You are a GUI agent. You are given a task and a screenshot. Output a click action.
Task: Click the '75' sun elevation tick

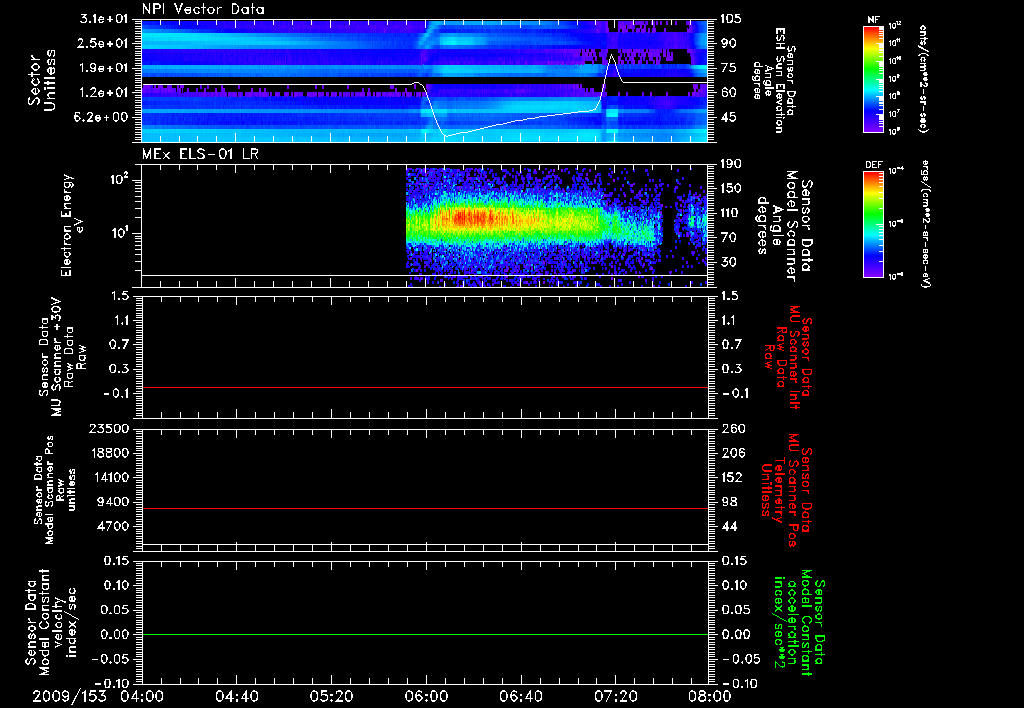coord(728,68)
